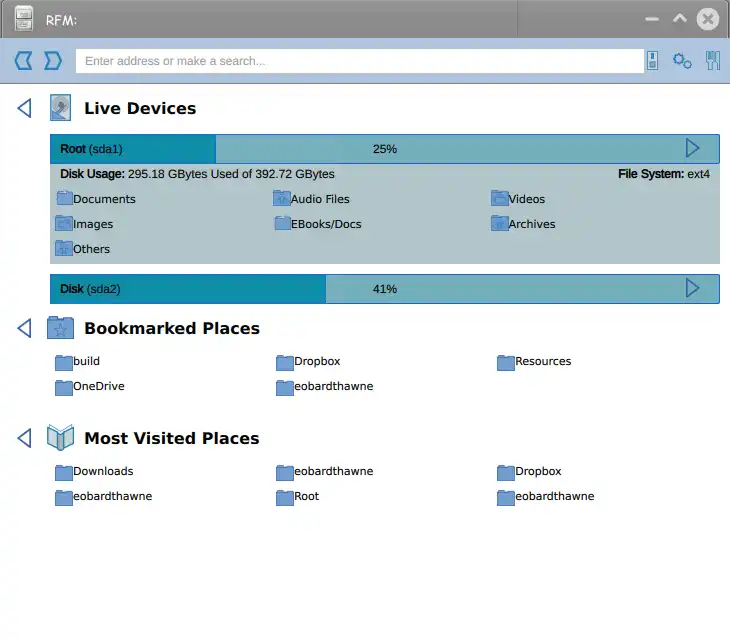This screenshot has width=730, height=638.
Task: Click the Most Visited Places heading
Action: coord(172,438)
